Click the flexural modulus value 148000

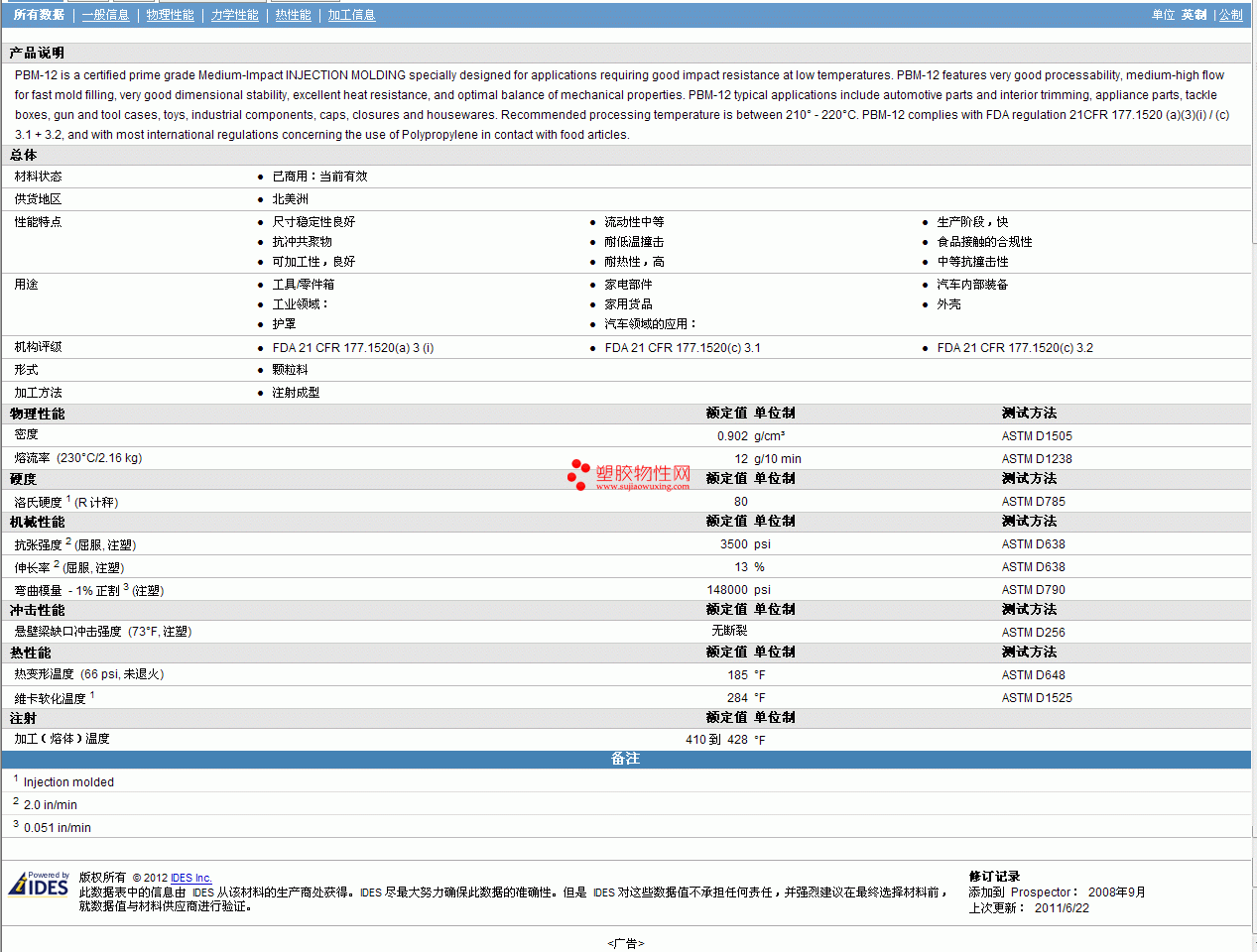click(x=727, y=590)
